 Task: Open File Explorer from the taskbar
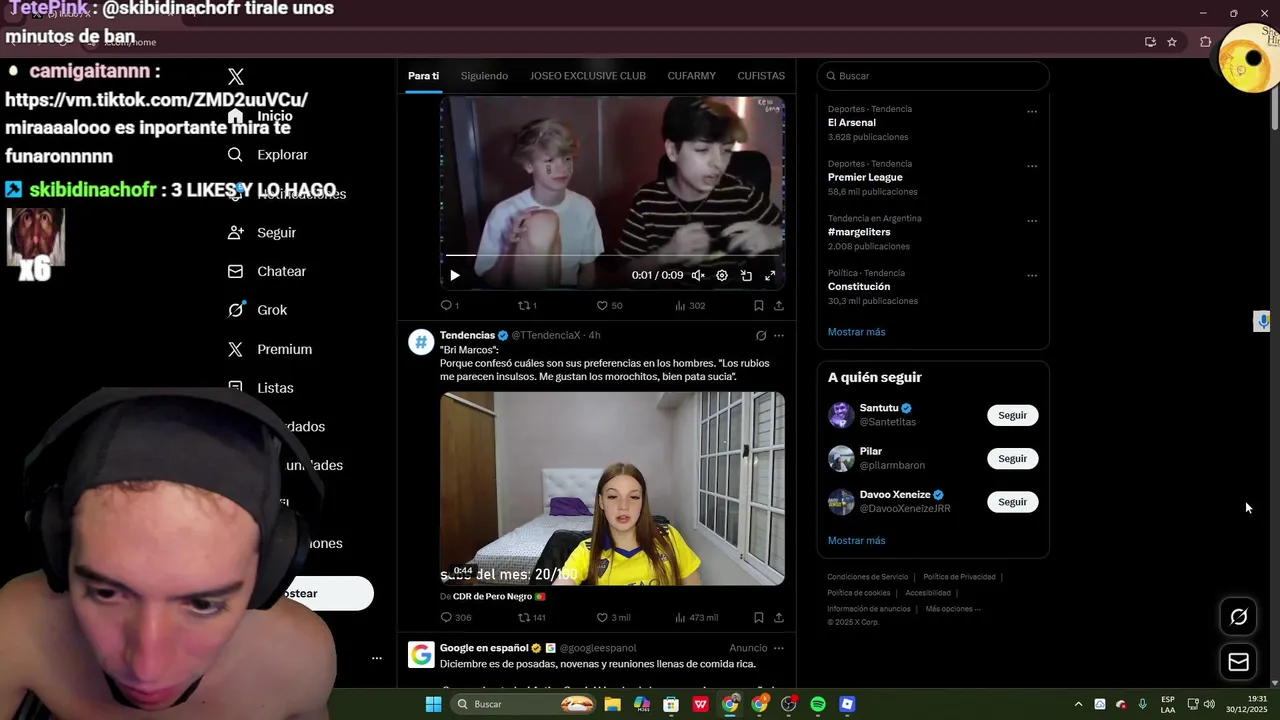[612, 704]
